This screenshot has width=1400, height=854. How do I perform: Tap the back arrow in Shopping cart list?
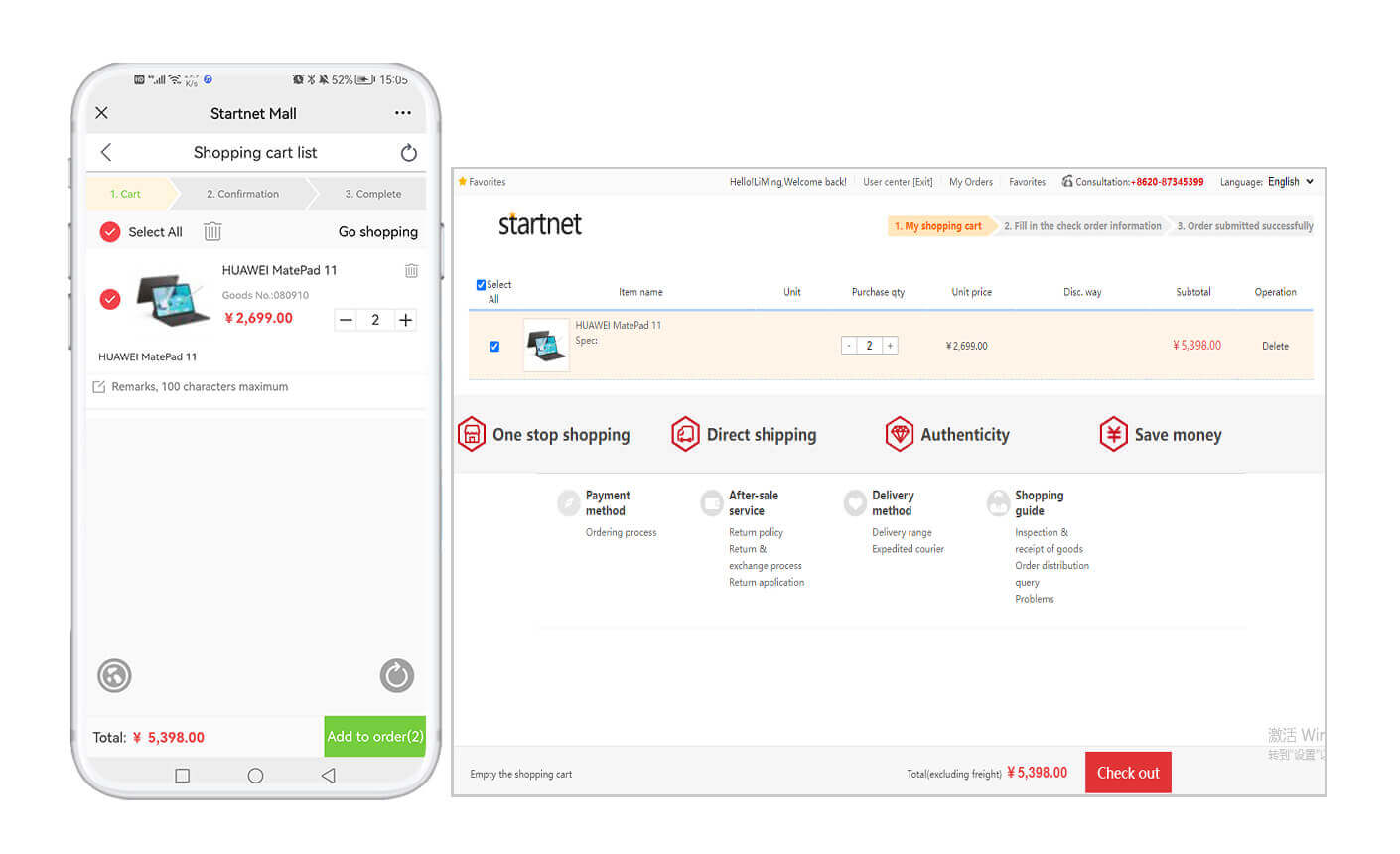106,152
